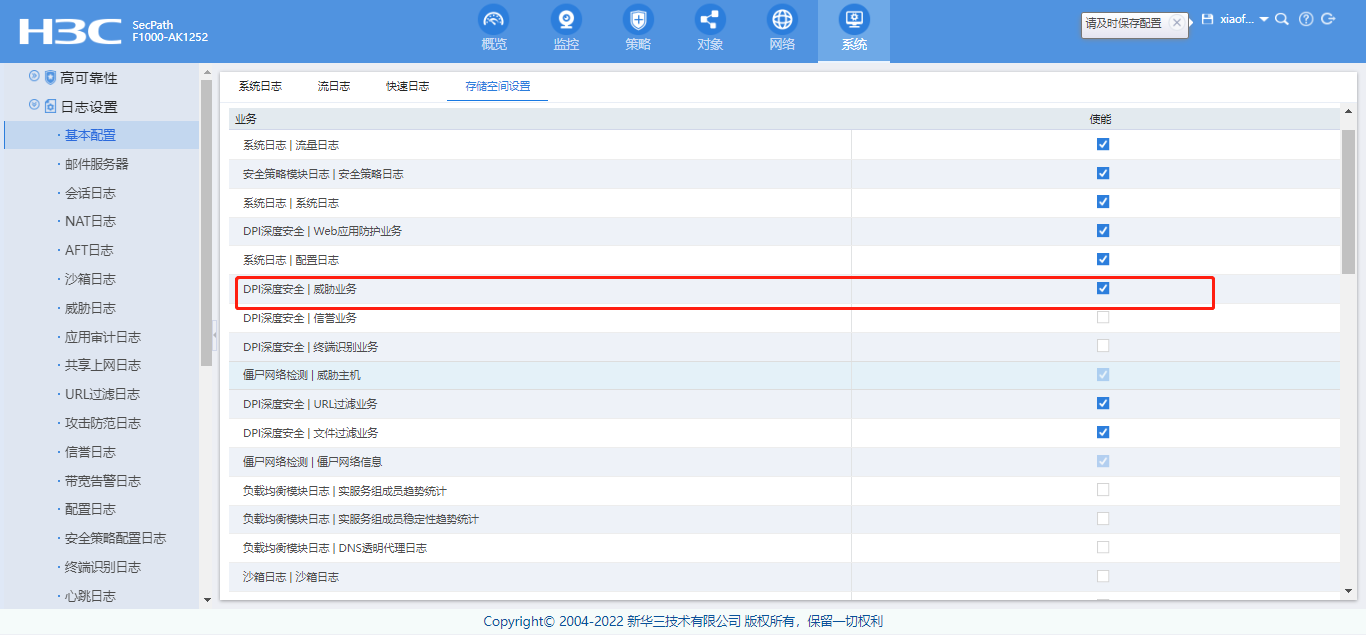1366x635 pixels.
Task: Open 威胁日志 in sidebar
Action: [90, 308]
